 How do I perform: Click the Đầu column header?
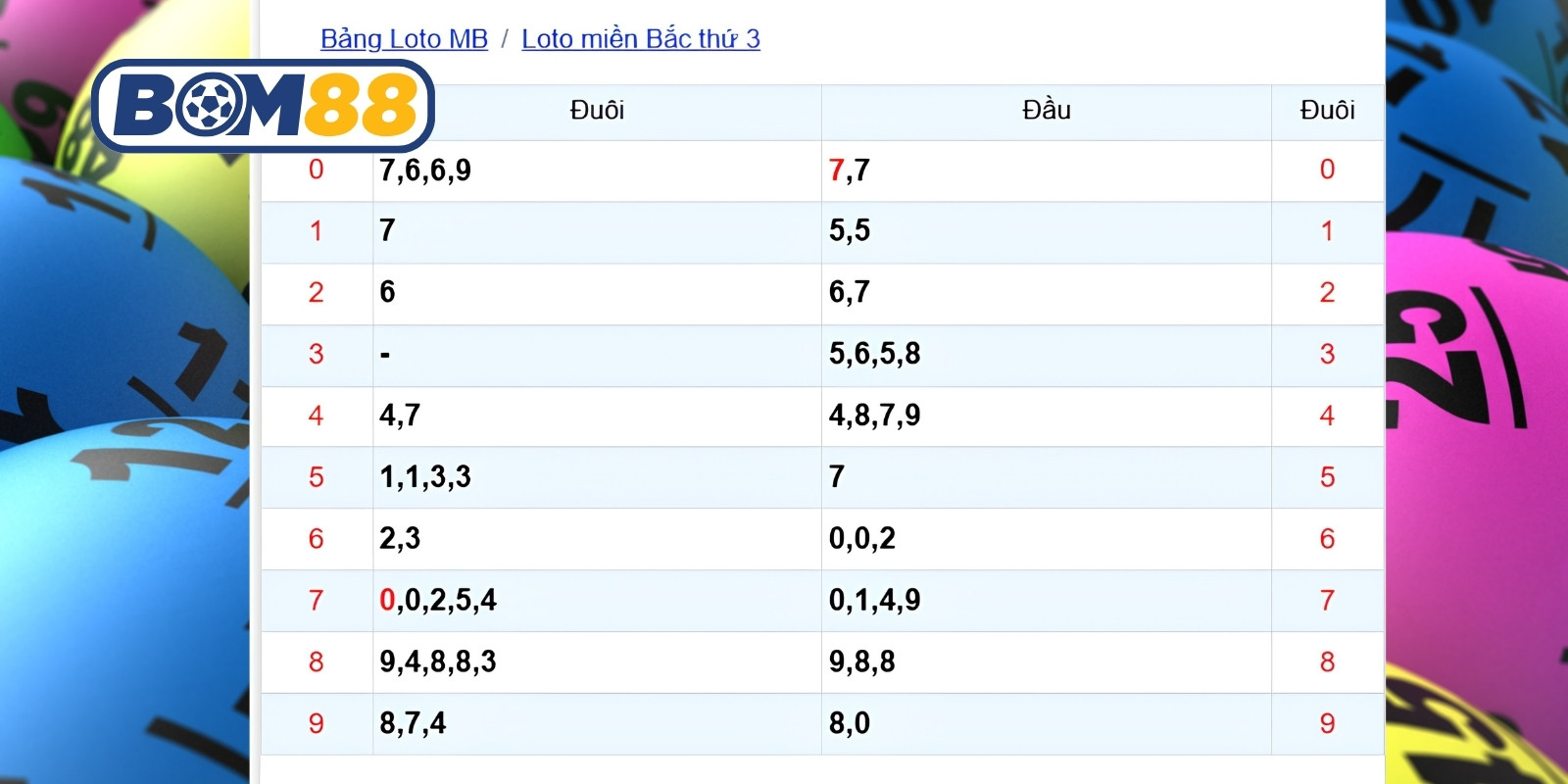tap(1047, 111)
